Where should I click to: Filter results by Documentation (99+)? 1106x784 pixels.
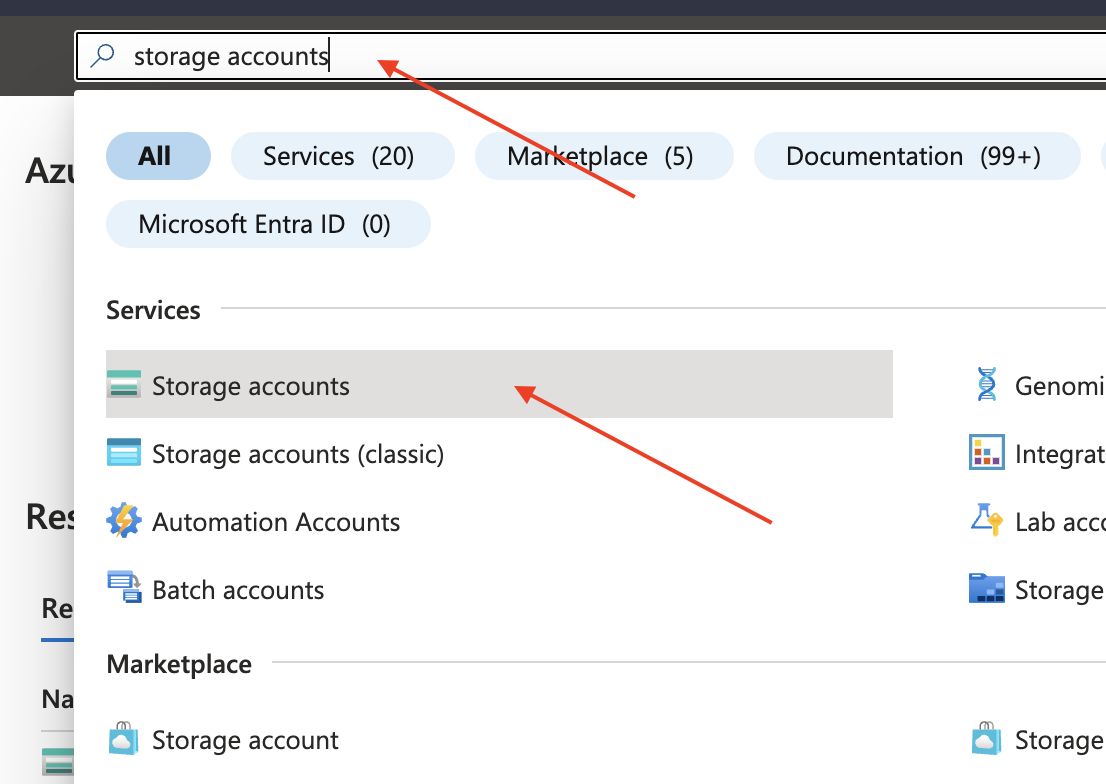click(x=917, y=156)
